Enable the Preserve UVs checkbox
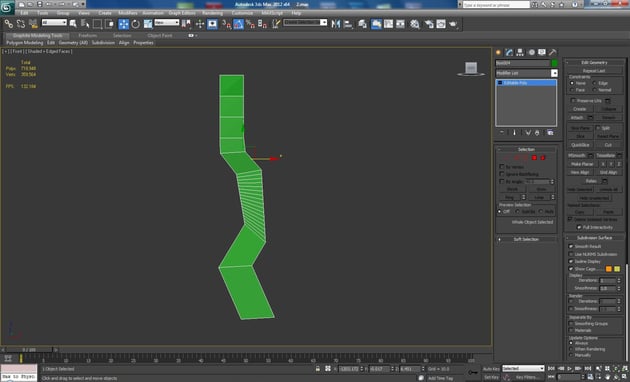The width and height of the screenshot is (630, 382). tap(573, 100)
